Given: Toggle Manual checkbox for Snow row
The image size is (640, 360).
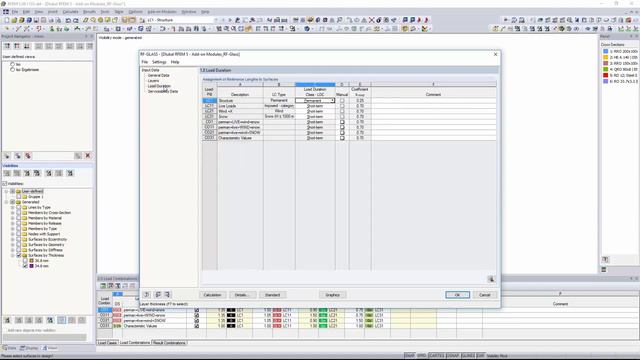Looking at the screenshot, I should coord(342,116).
